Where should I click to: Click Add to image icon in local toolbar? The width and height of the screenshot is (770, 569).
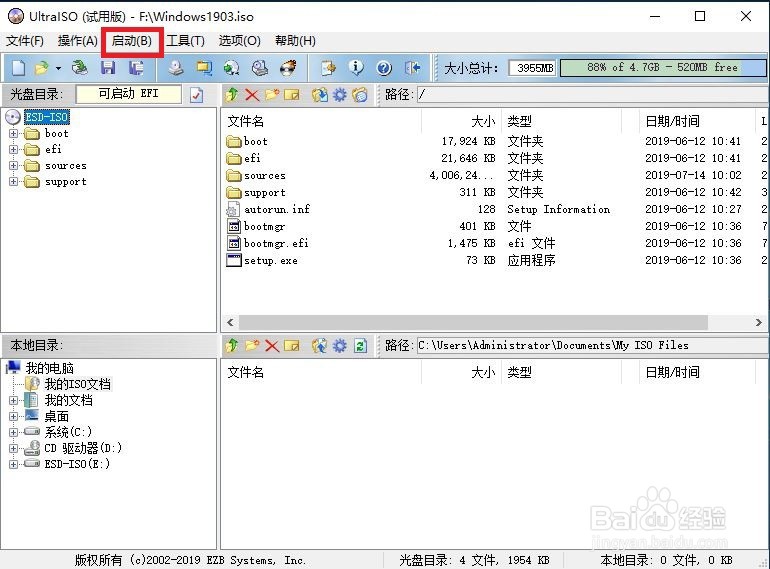(320, 346)
